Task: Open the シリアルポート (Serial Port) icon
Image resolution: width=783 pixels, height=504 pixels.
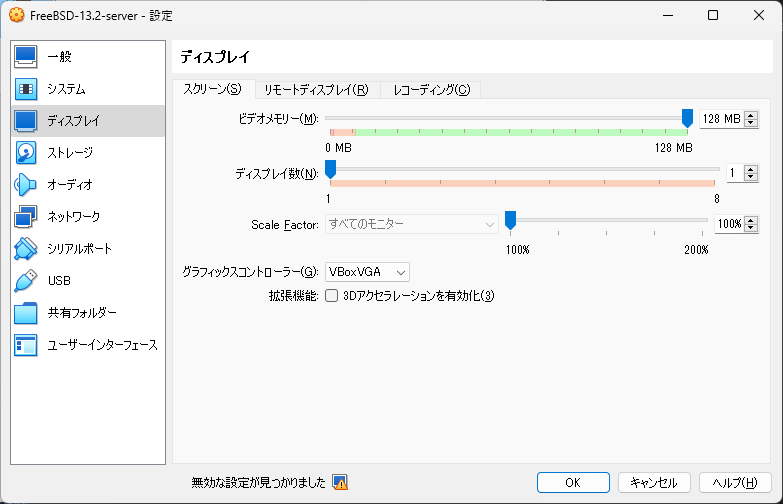Action: pos(26,249)
